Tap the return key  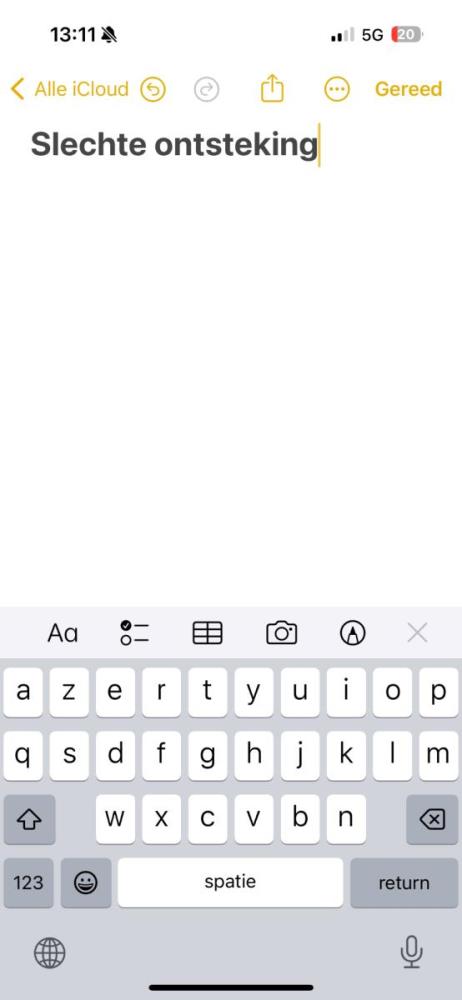pos(404,883)
